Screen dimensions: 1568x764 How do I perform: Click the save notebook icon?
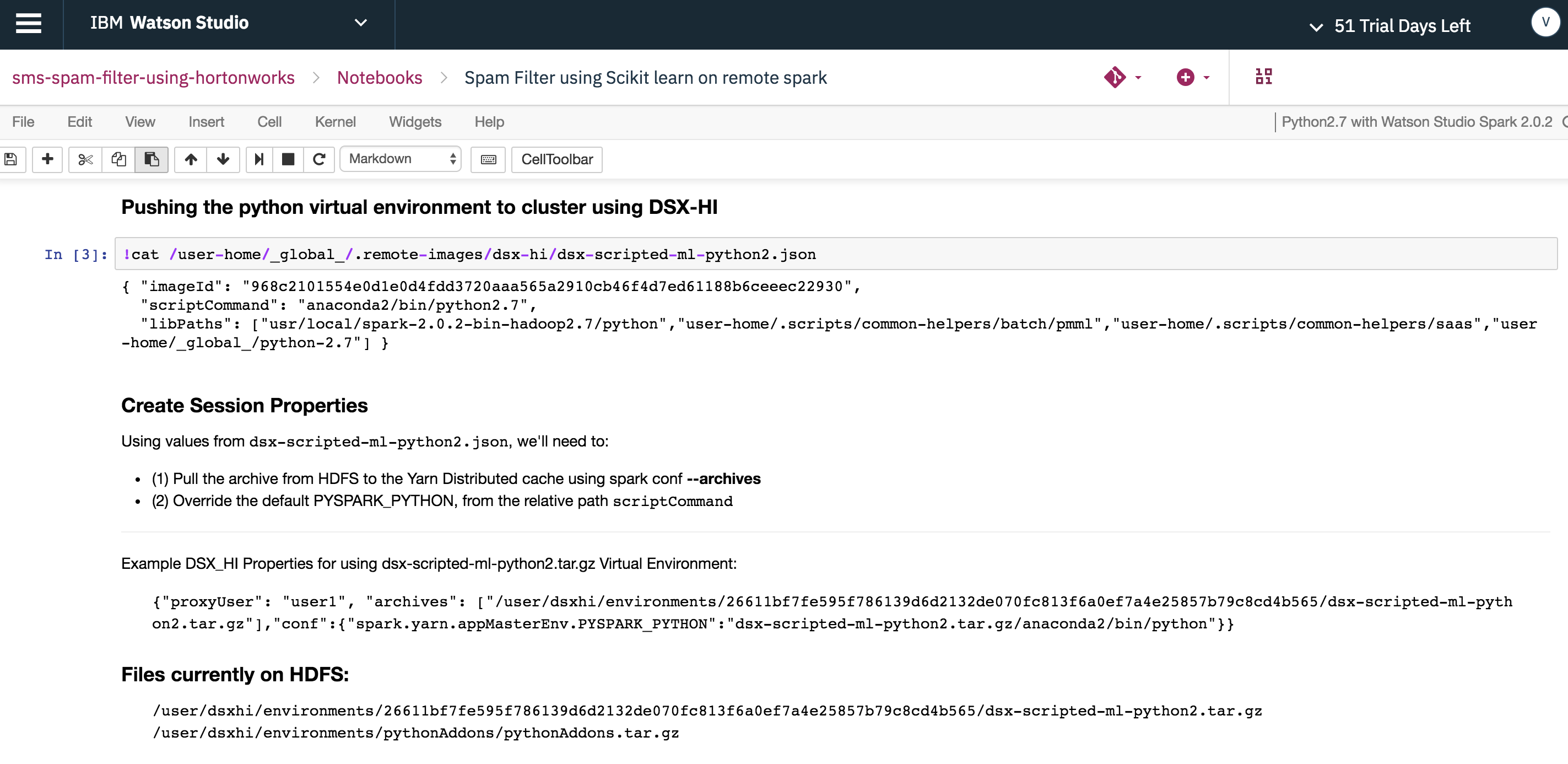(x=11, y=159)
